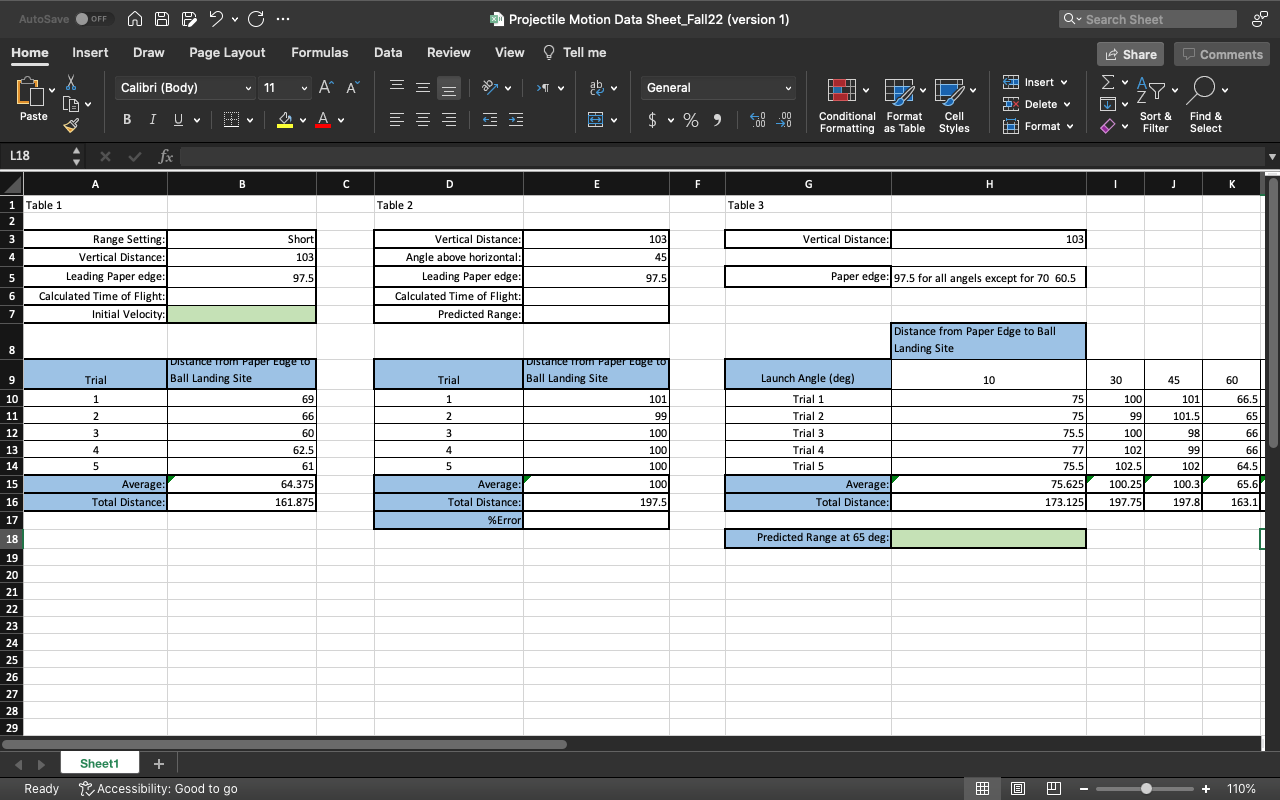This screenshot has width=1280, height=800.
Task: Click the Clear eraser icon
Action: coord(1107,127)
